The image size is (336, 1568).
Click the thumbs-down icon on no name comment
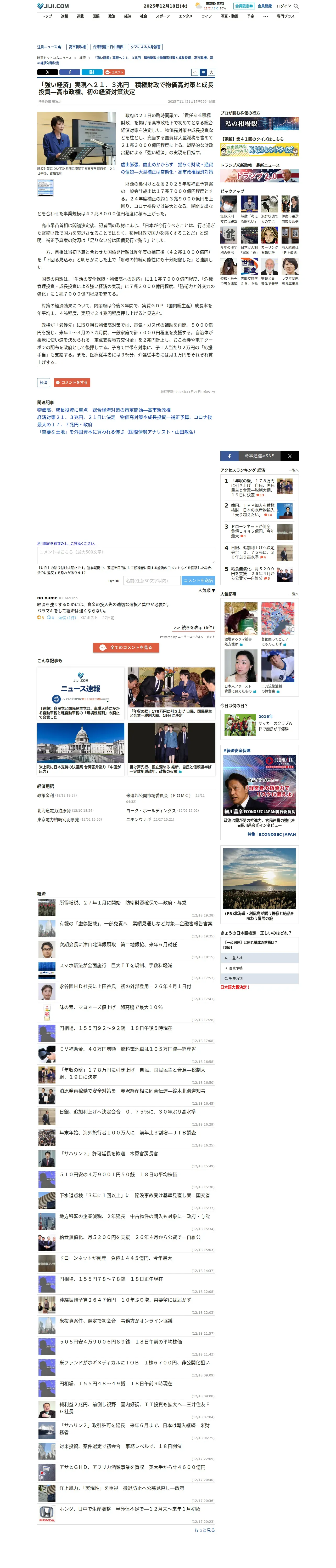pyautogui.click(x=49, y=618)
